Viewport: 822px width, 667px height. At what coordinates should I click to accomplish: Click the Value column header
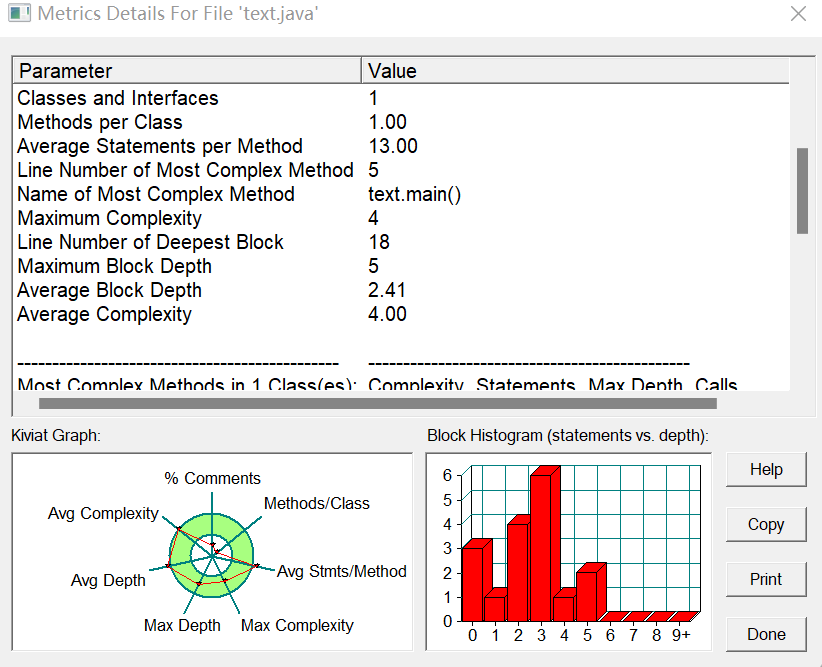tap(575, 71)
